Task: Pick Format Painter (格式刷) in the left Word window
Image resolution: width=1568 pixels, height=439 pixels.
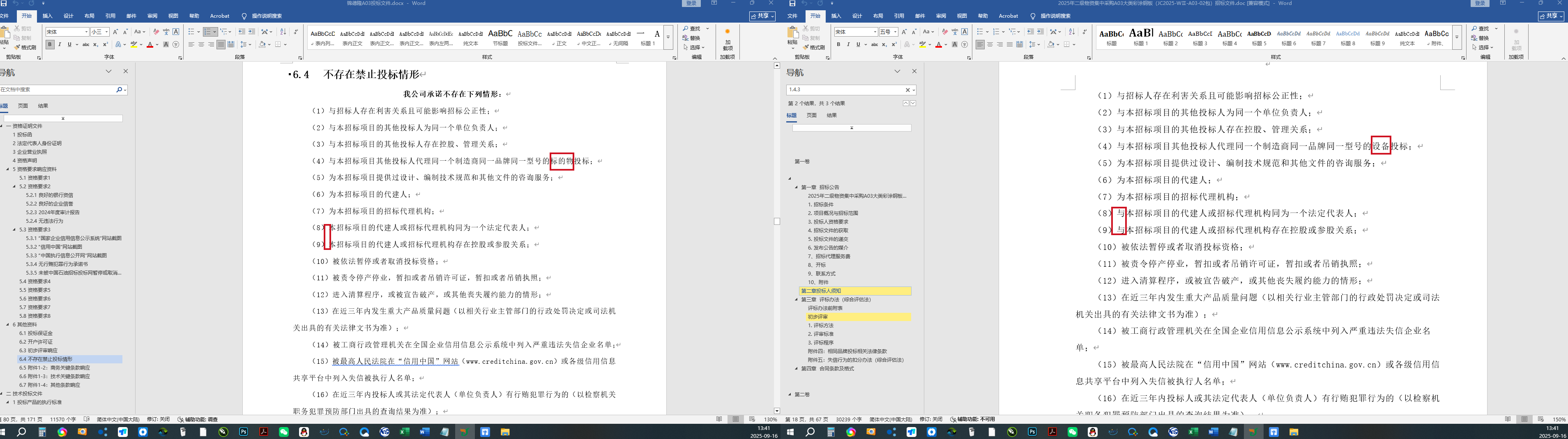Action: [25, 47]
